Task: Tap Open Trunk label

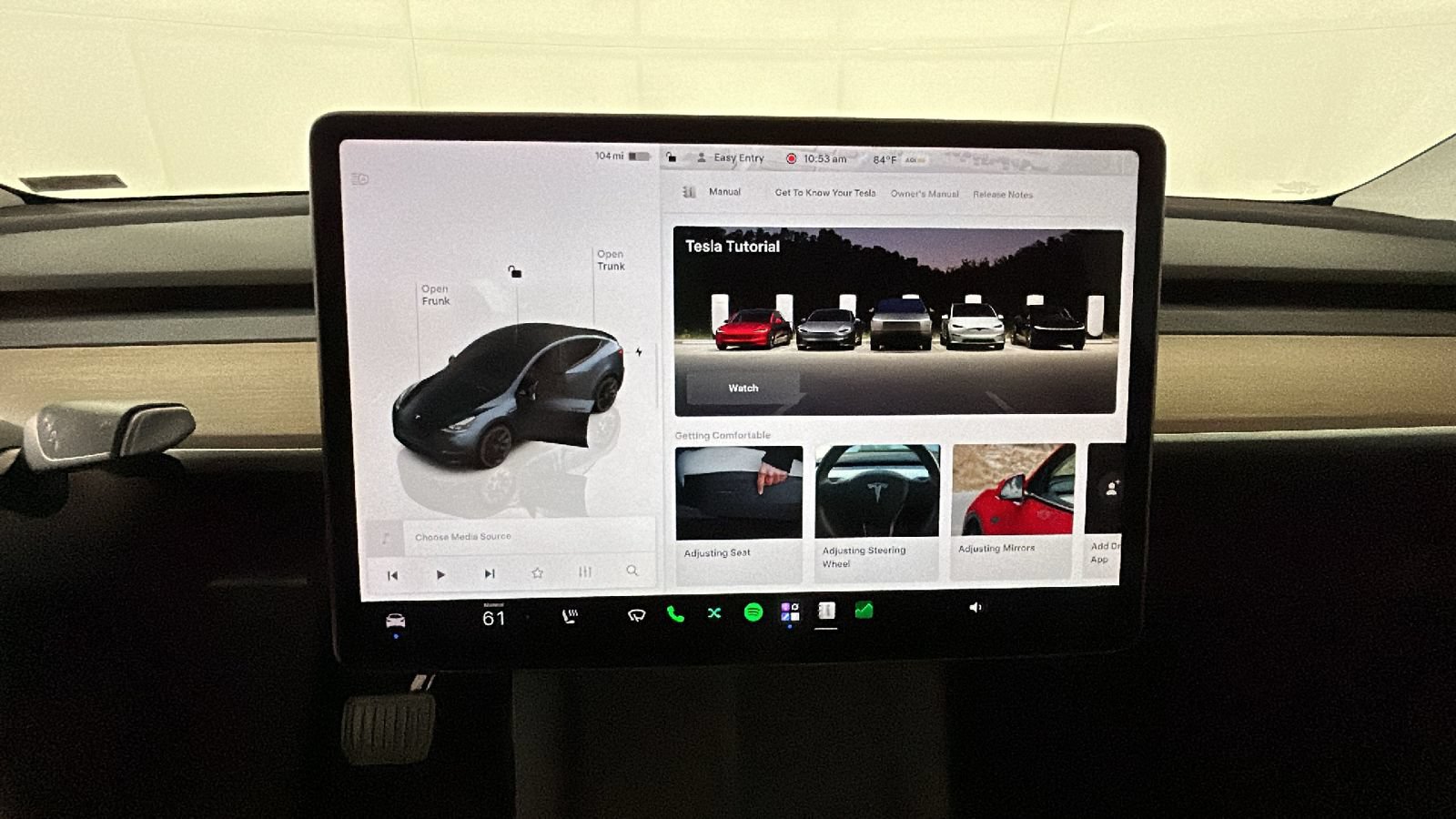Action: coord(611,260)
